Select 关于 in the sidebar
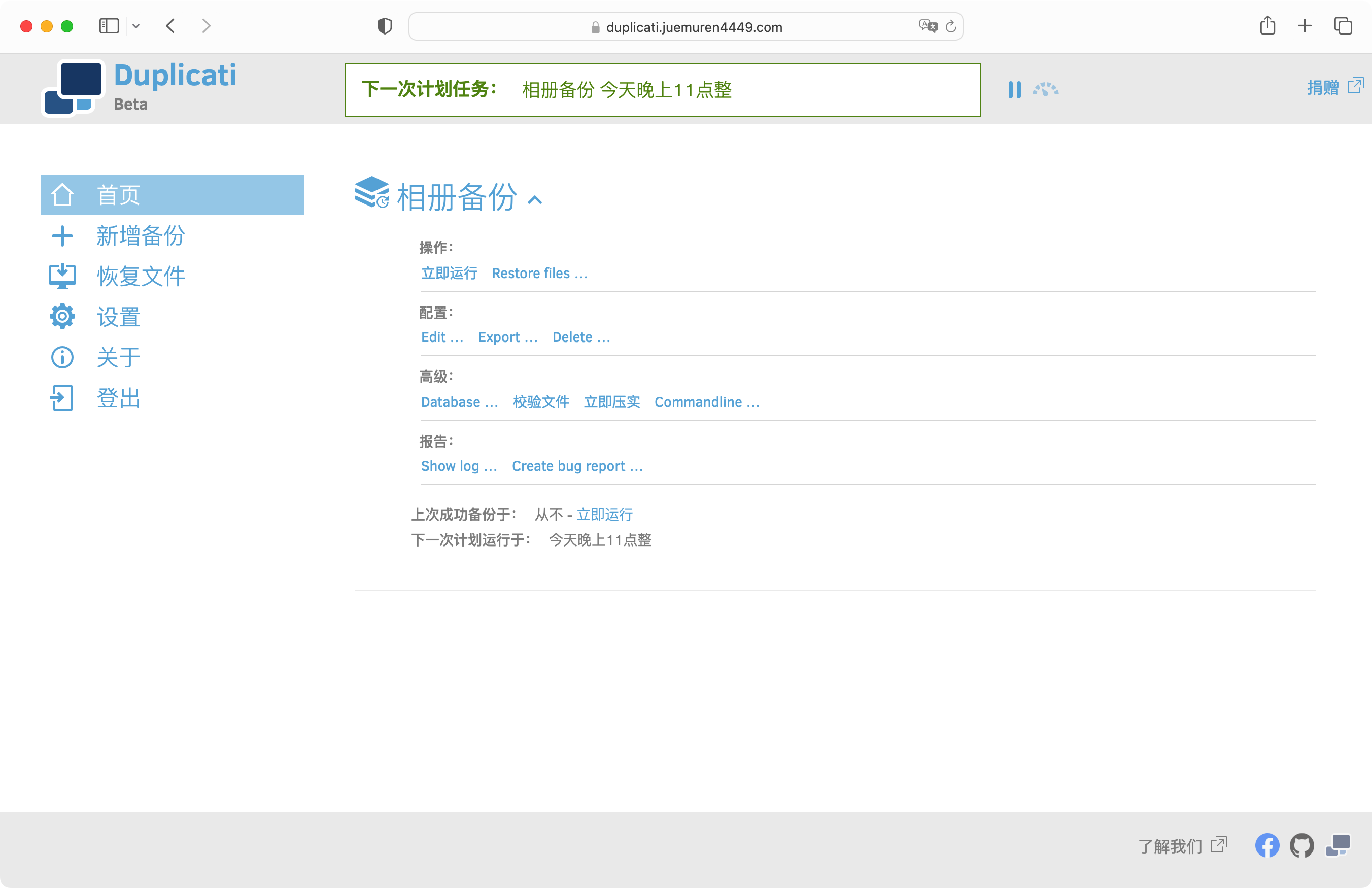 [x=118, y=358]
